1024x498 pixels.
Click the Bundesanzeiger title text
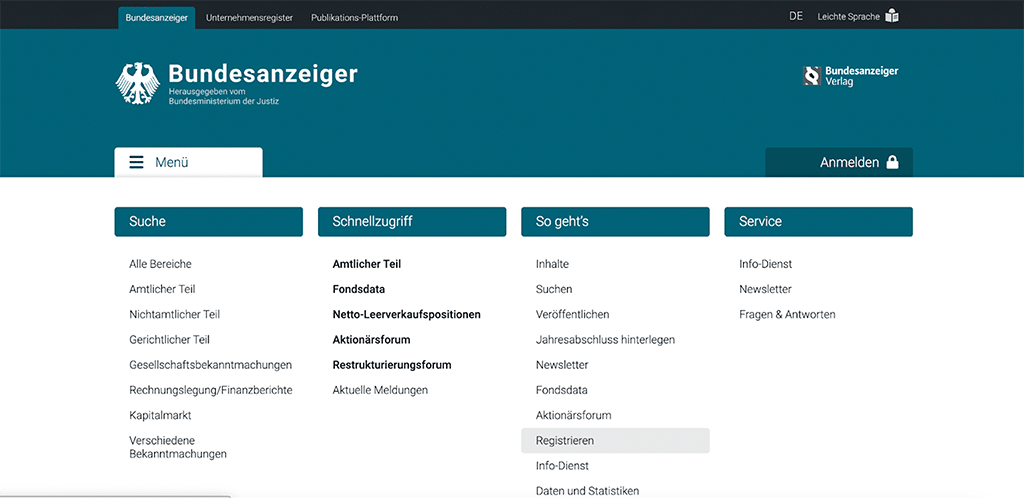tap(263, 74)
